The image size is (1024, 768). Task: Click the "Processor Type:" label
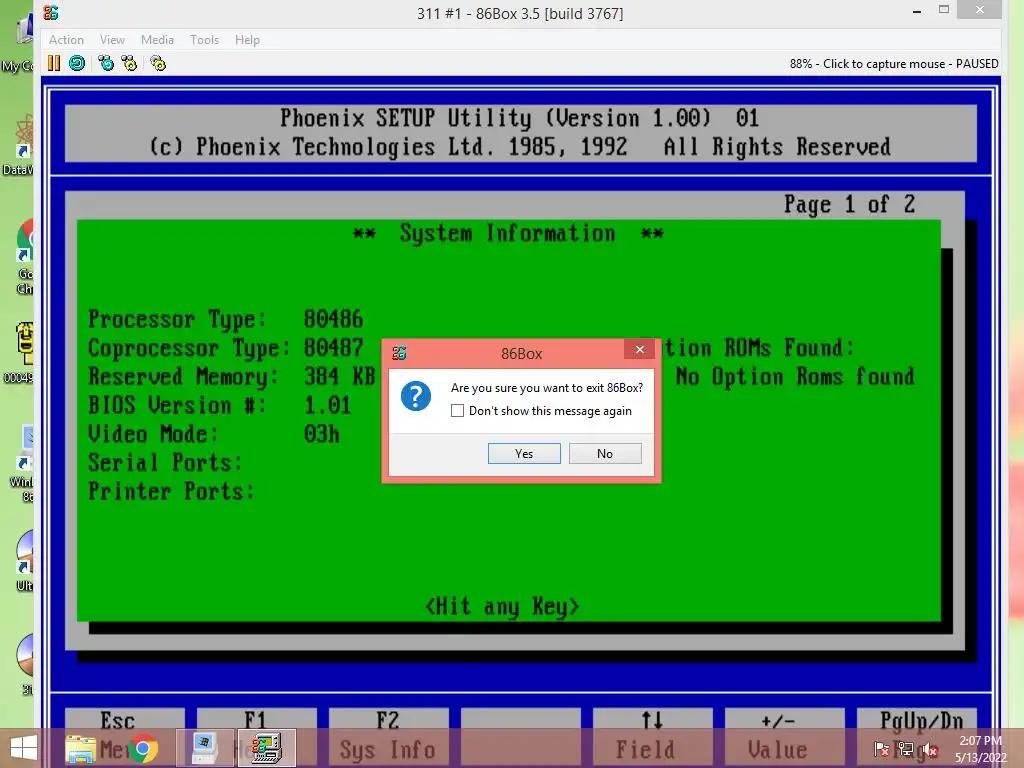(x=177, y=319)
